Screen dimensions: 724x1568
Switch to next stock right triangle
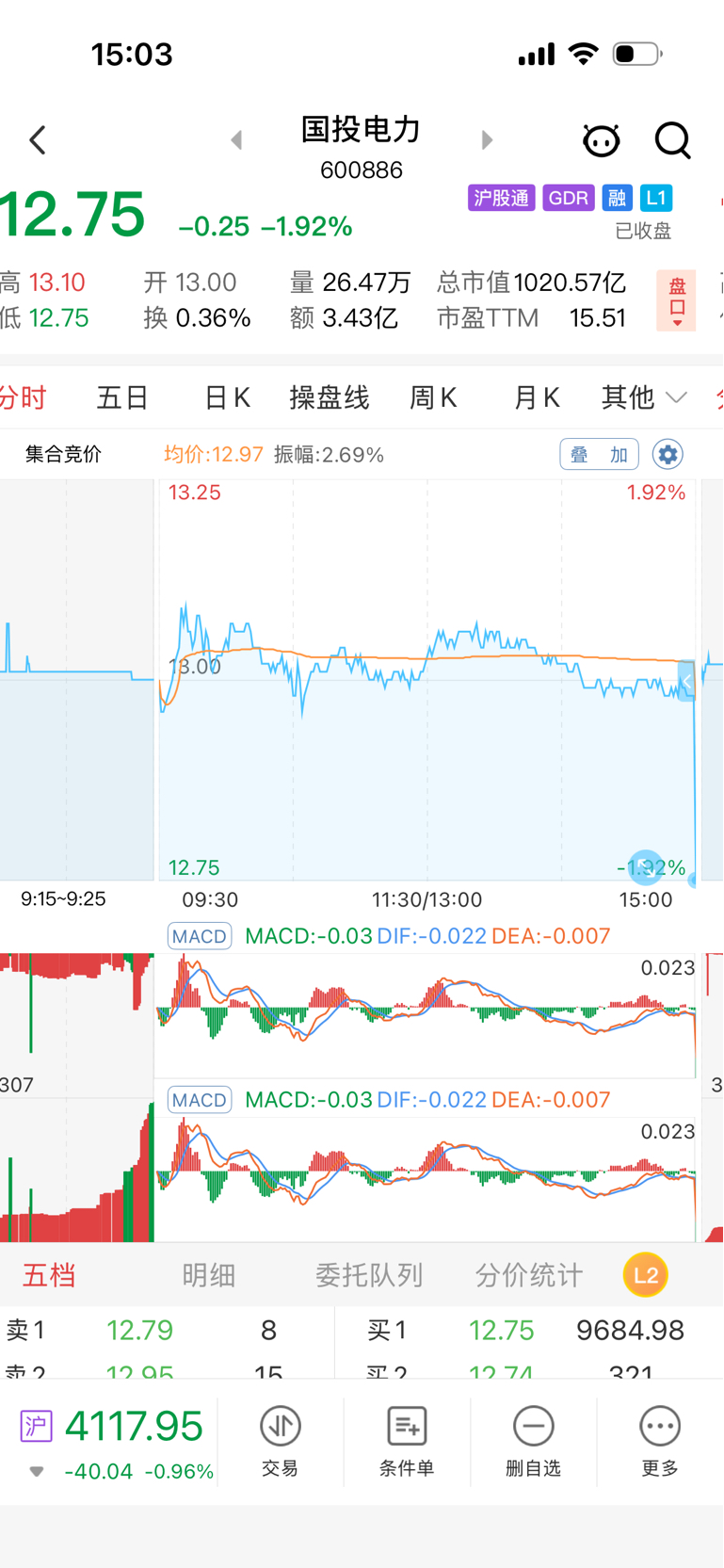pyautogui.click(x=487, y=140)
